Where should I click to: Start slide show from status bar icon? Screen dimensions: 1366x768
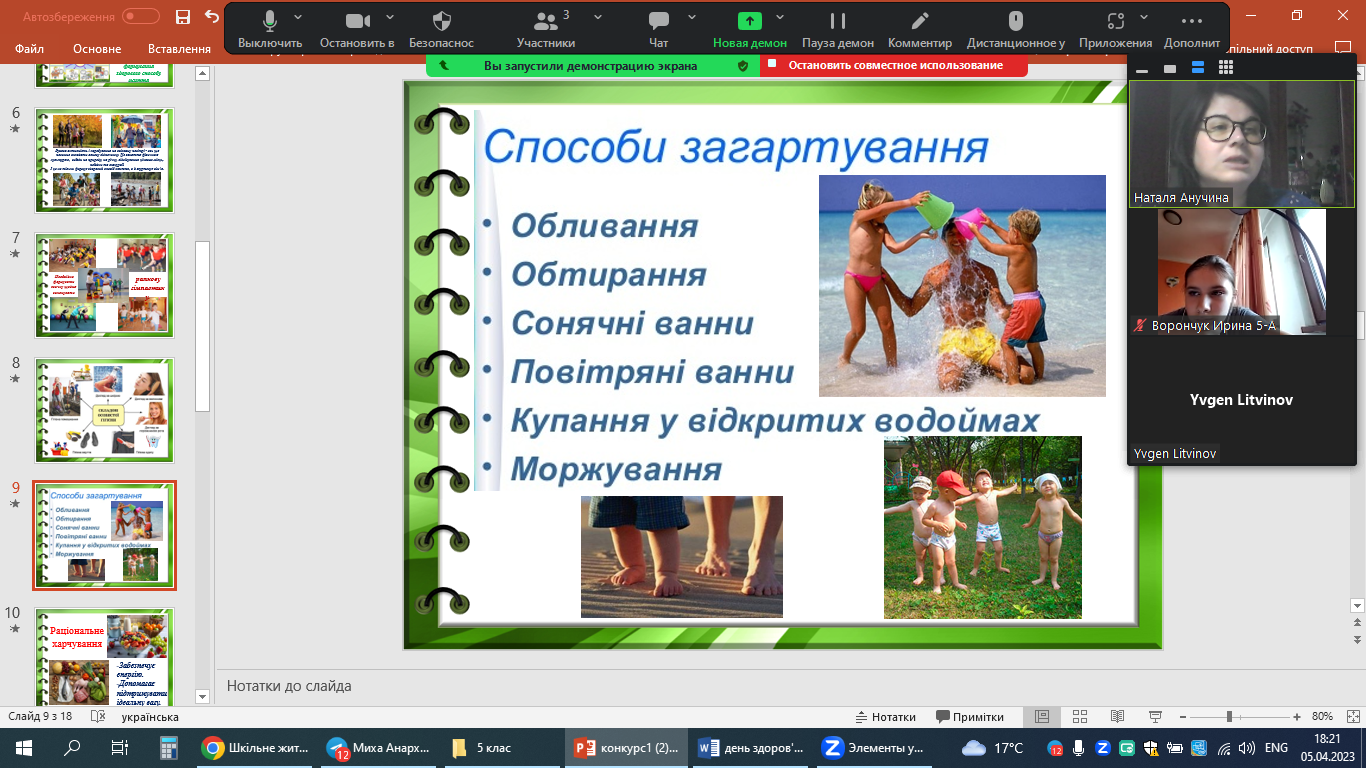1155,717
